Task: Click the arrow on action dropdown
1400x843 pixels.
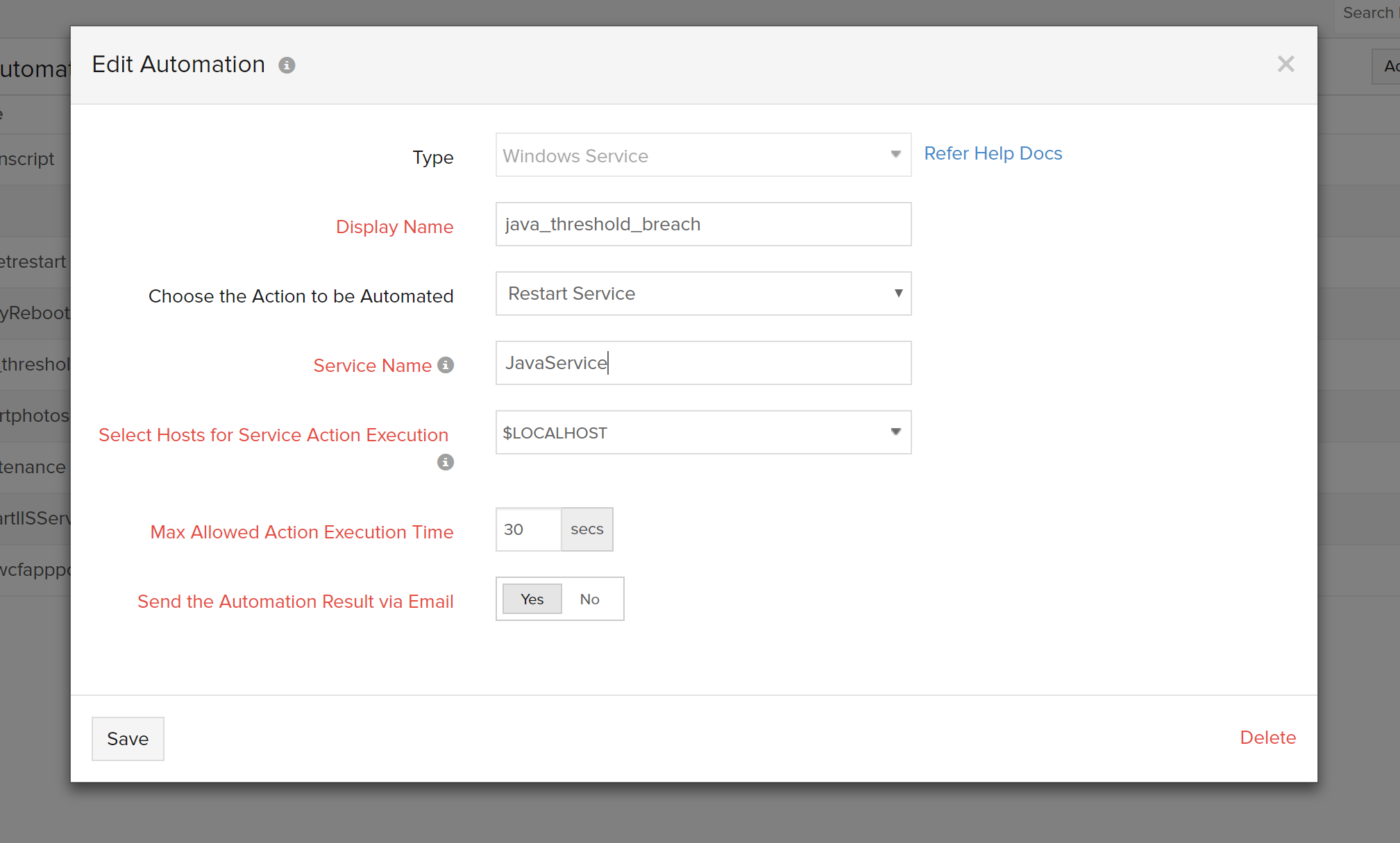Action: coord(898,293)
